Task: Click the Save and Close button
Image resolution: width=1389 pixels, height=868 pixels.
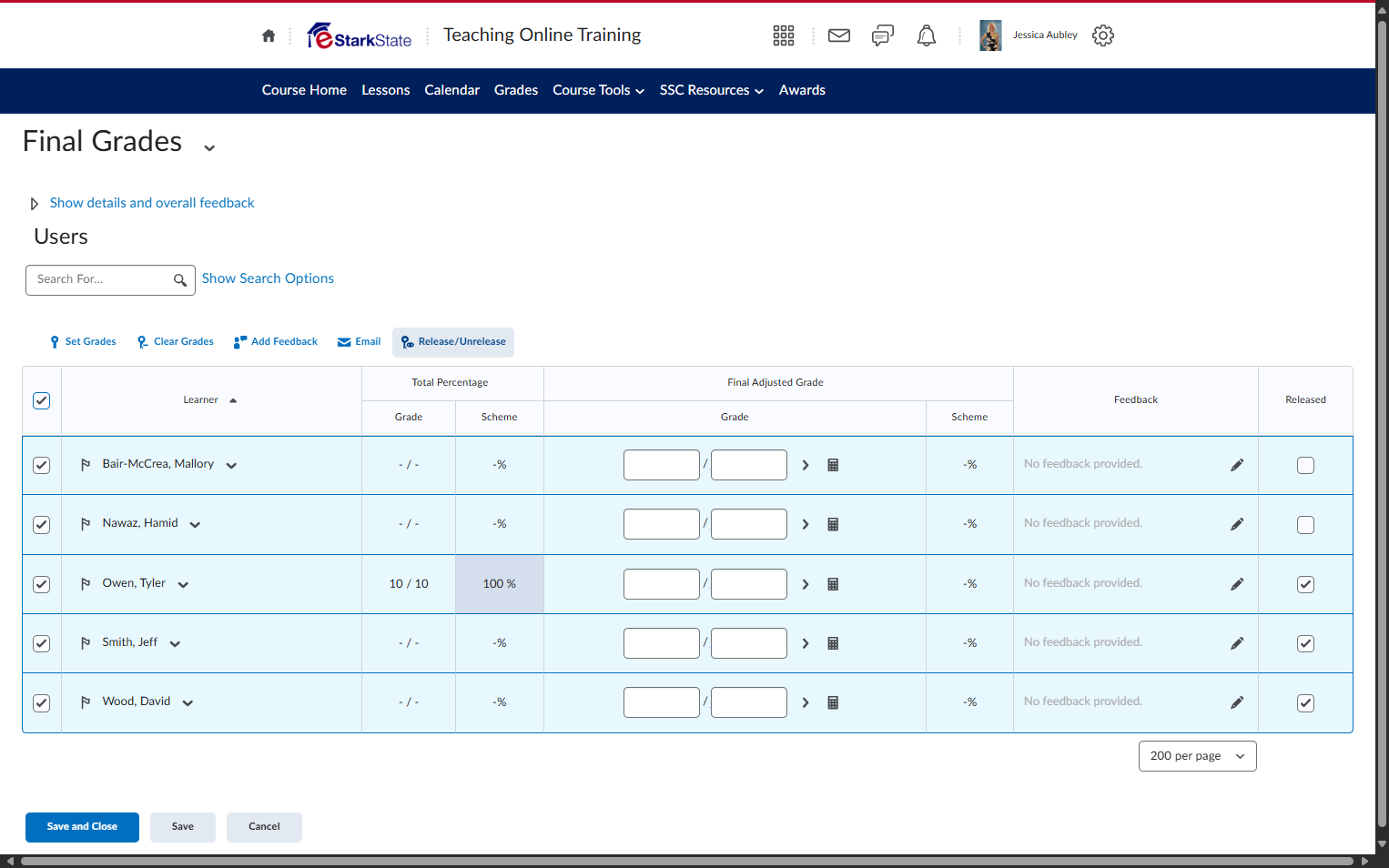Action: pyautogui.click(x=82, y=827)
